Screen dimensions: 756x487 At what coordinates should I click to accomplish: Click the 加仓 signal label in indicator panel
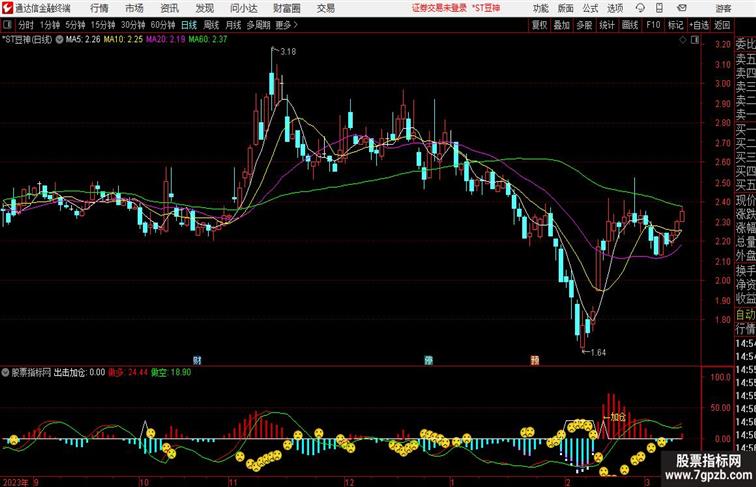[x=618, y=417]
